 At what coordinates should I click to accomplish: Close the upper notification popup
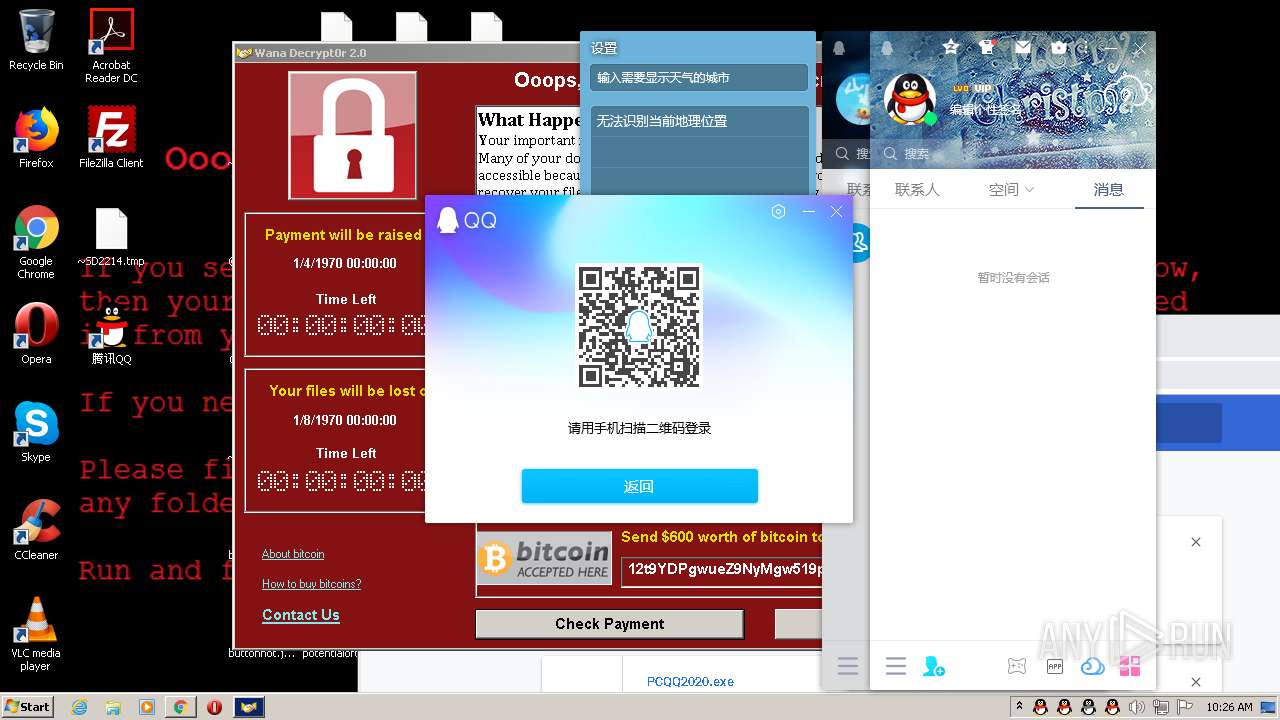1195,542
